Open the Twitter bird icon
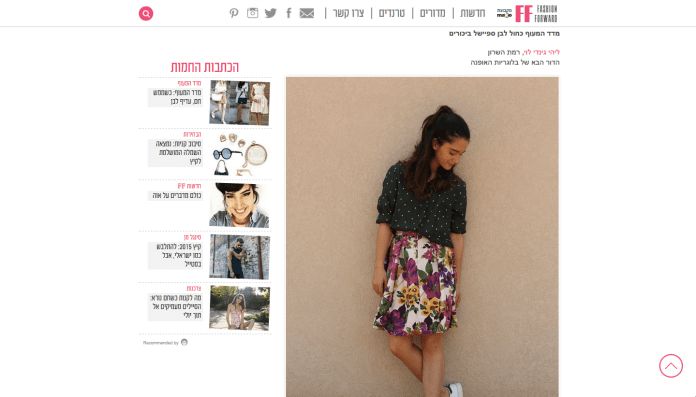Viewport: 696px width, 397px height. point(270,13)
